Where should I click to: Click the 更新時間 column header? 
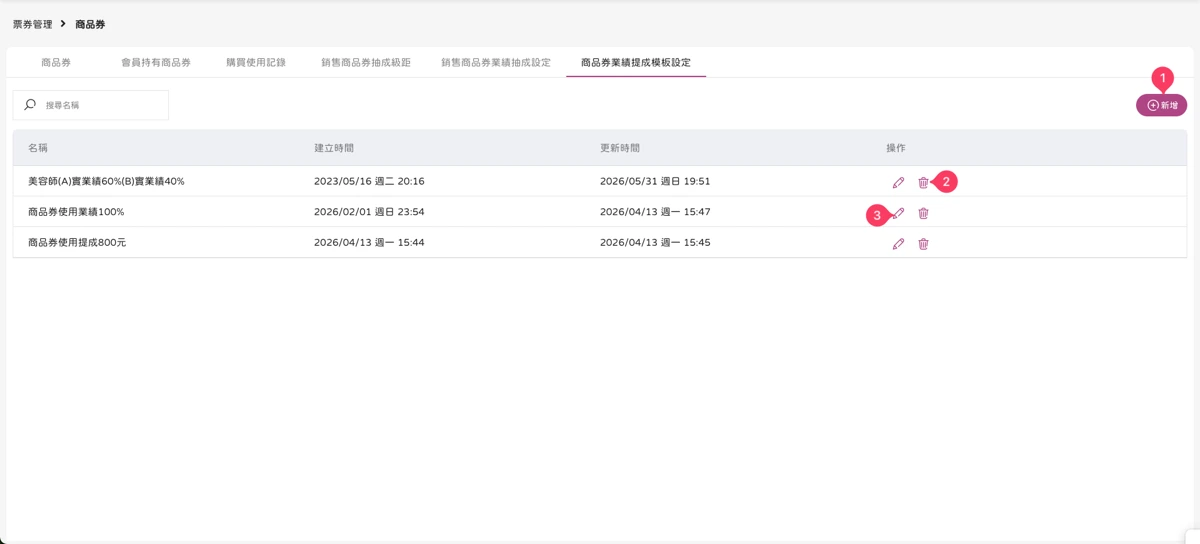(620, 148)
